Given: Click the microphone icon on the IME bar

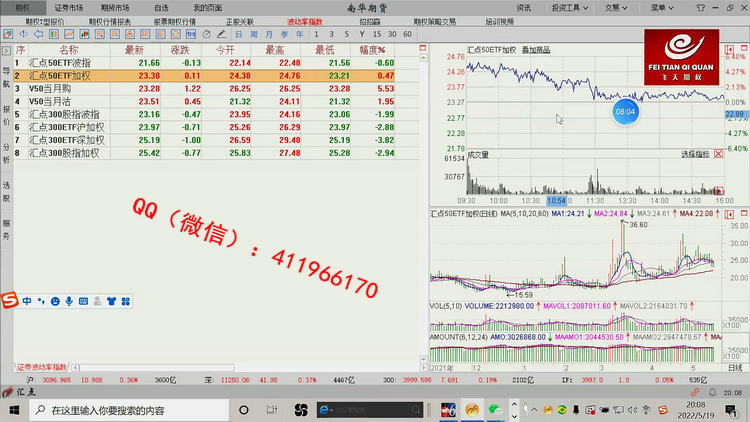Looking at the screenshot, I should 69,300.
